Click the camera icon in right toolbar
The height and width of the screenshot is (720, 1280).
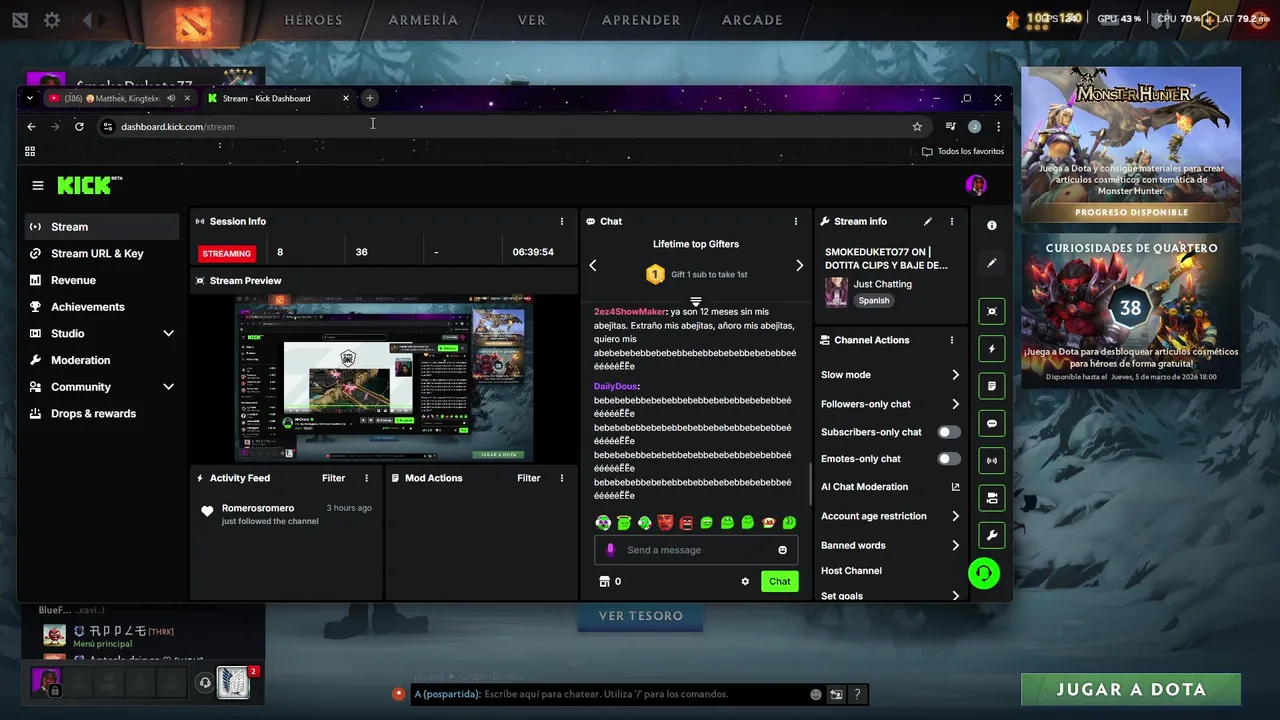[992, 498]
